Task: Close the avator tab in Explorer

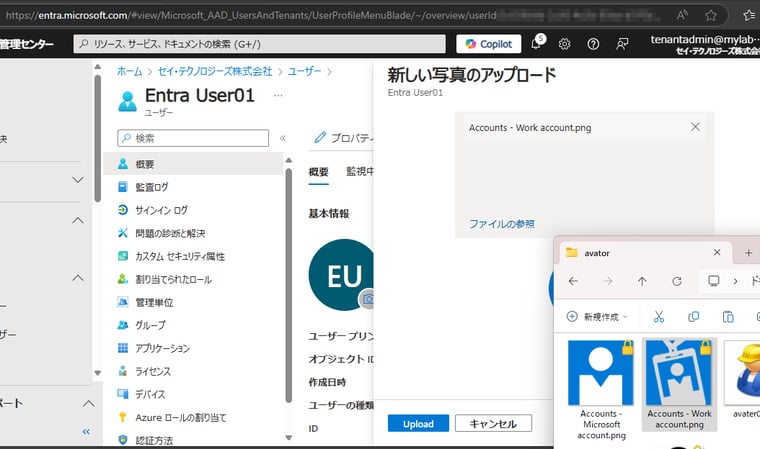Action: (717, 252)
